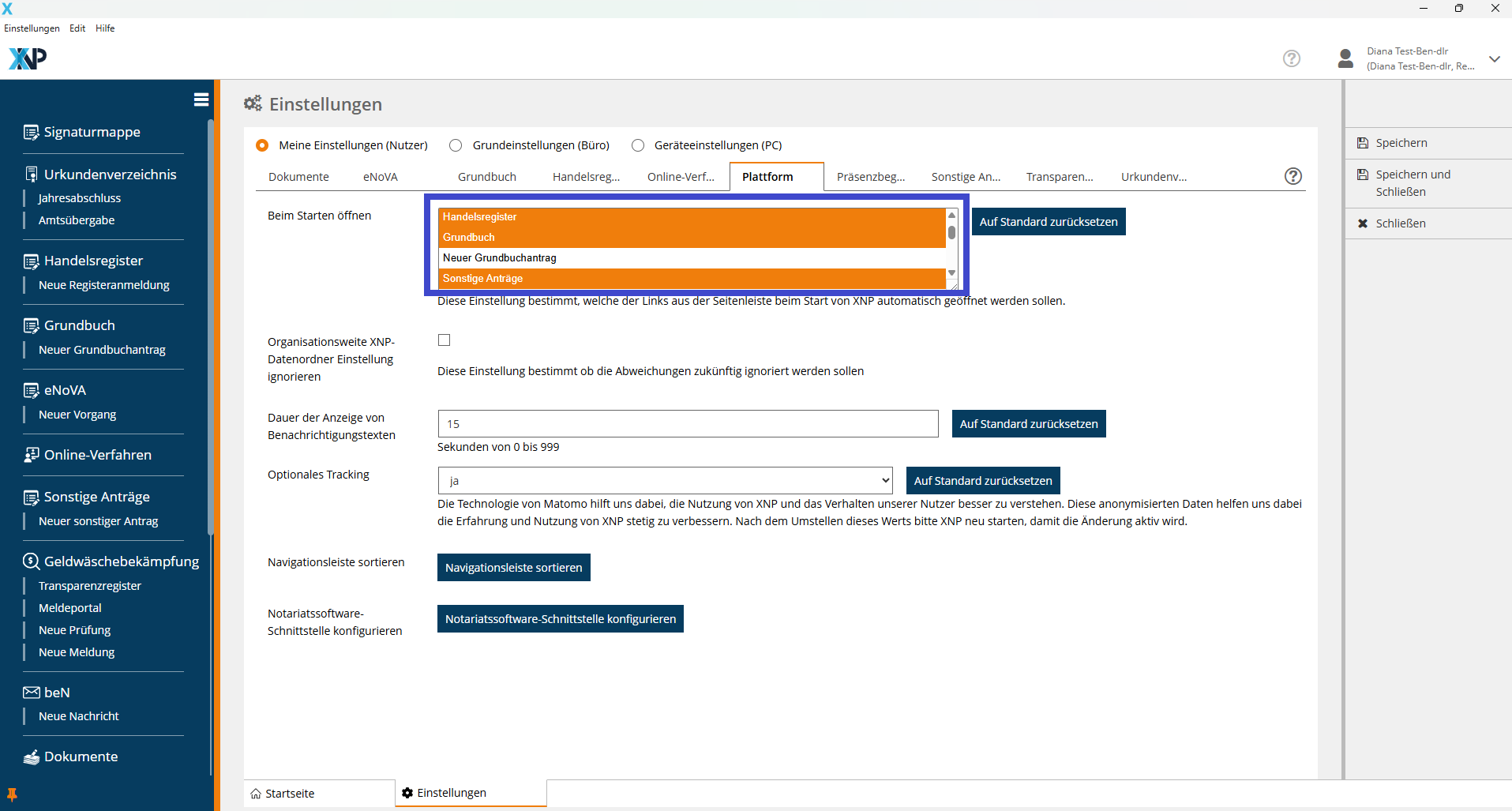Open Geldwäschebekämpfung section in sidebar

121,561
